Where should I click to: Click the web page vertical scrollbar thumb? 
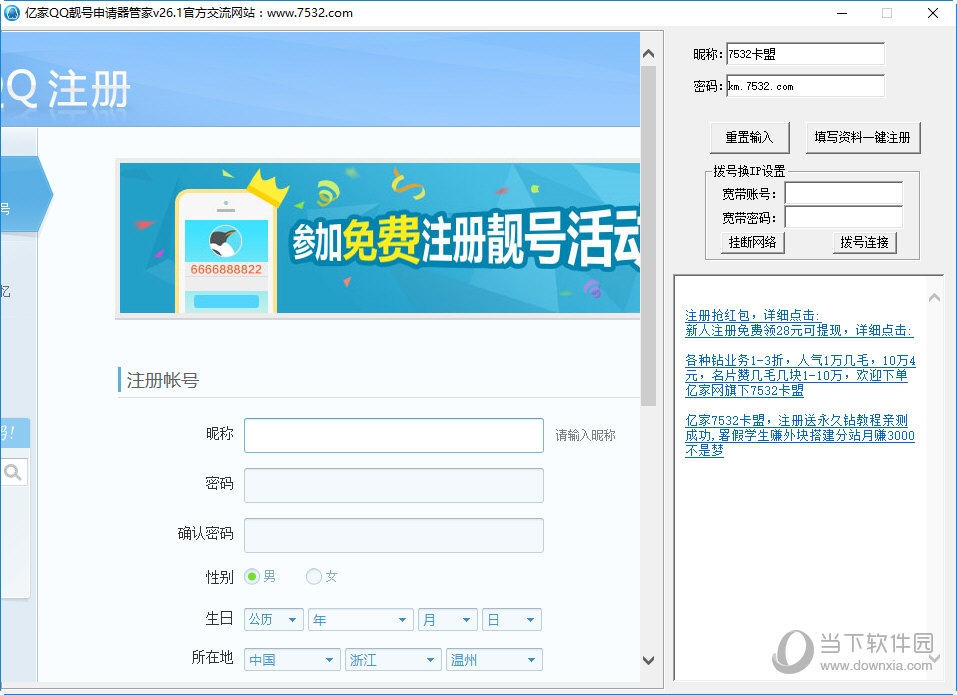(x=648, y=236)
